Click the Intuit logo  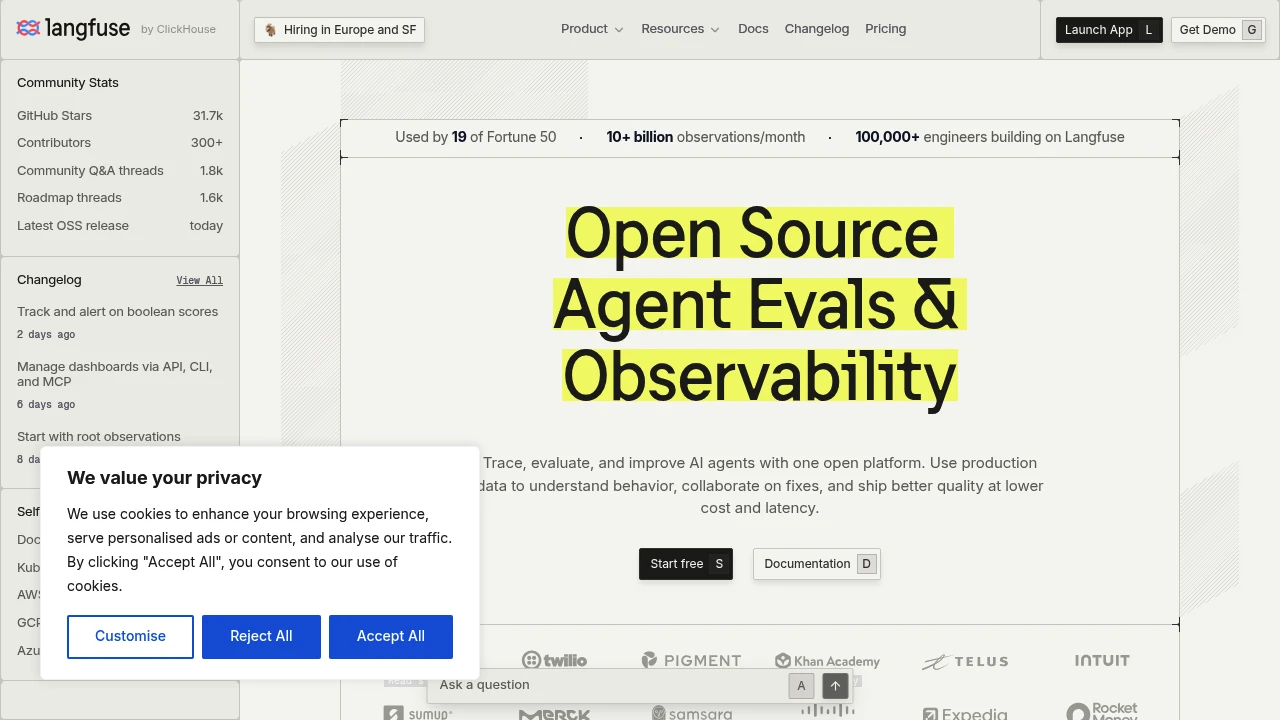[x=1102, y=660]
